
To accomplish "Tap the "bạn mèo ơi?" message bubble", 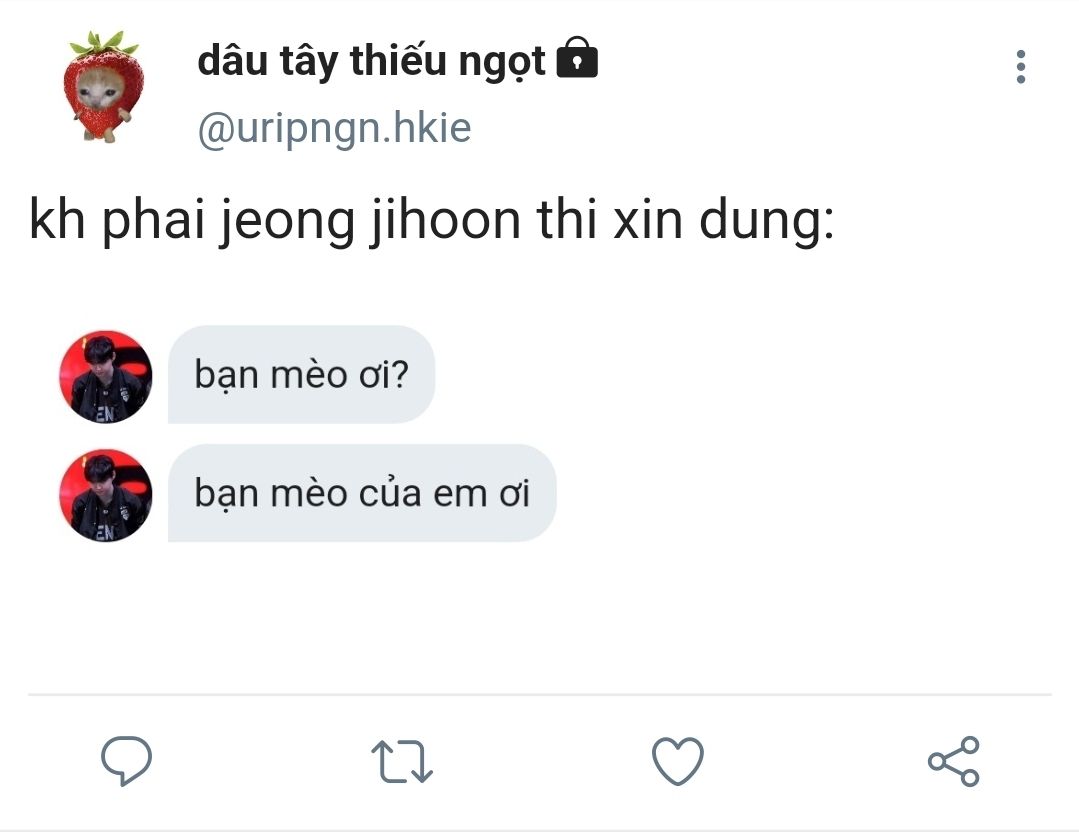I will [301, 374].
